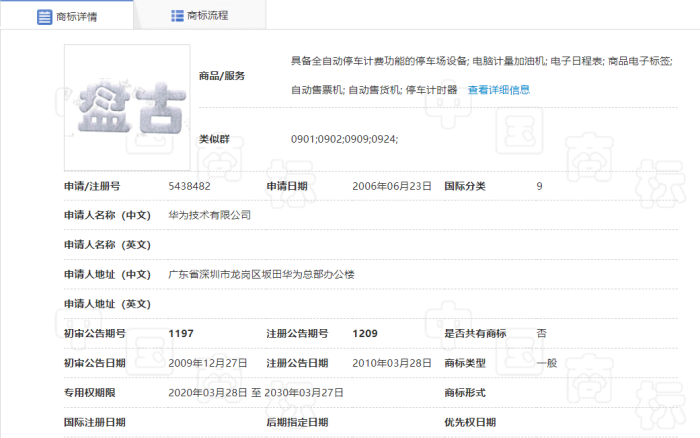Switch to the 商标流程 tab
The image size is (700, 438).
pos(200,15)
